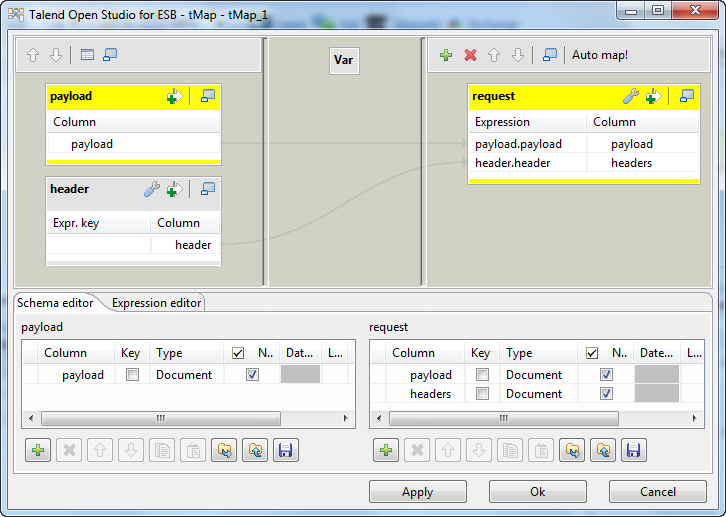726x517 pixels.
Task: Open header table settings wrench icon
Action: click(152, 189)
